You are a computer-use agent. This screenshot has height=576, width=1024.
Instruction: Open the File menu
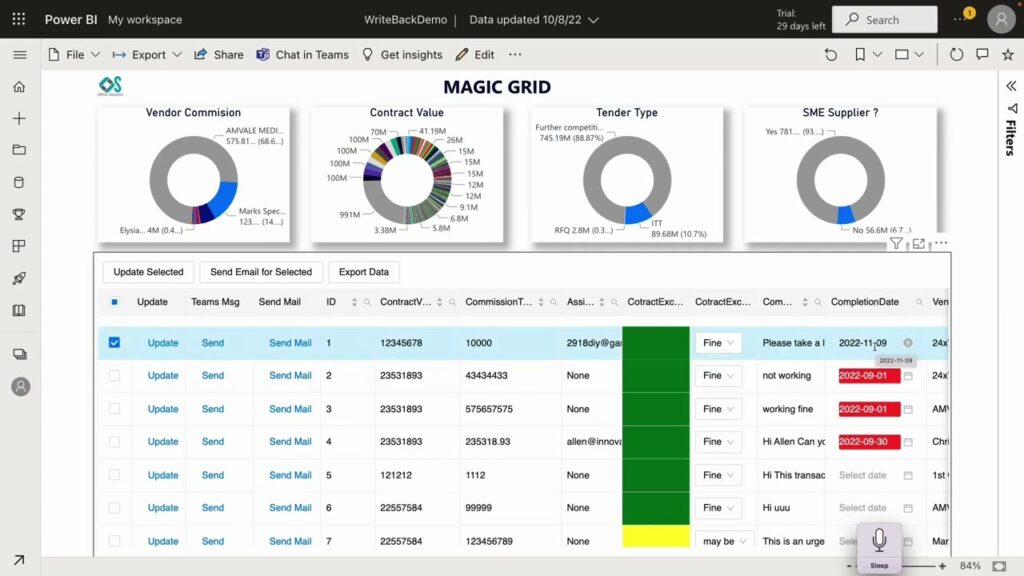pyautogui.click(x=74, y=55)
